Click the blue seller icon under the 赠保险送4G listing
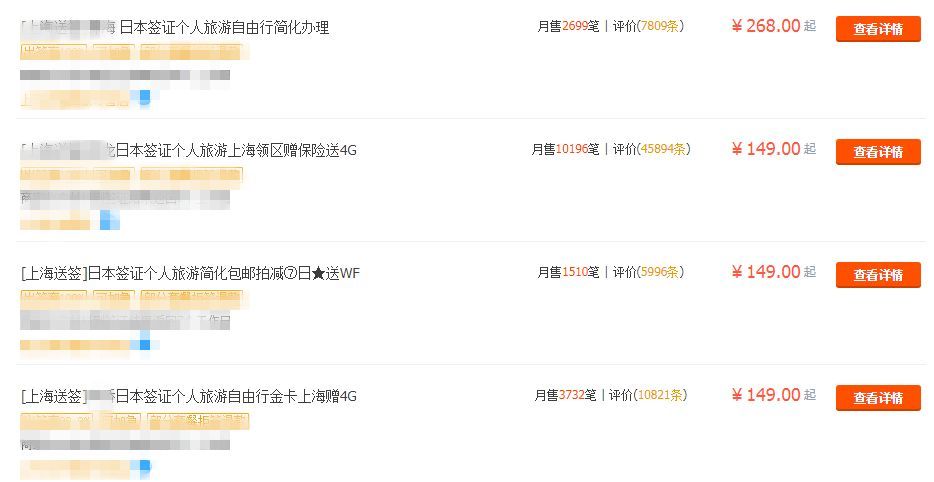934x482 pixels. 110,220
